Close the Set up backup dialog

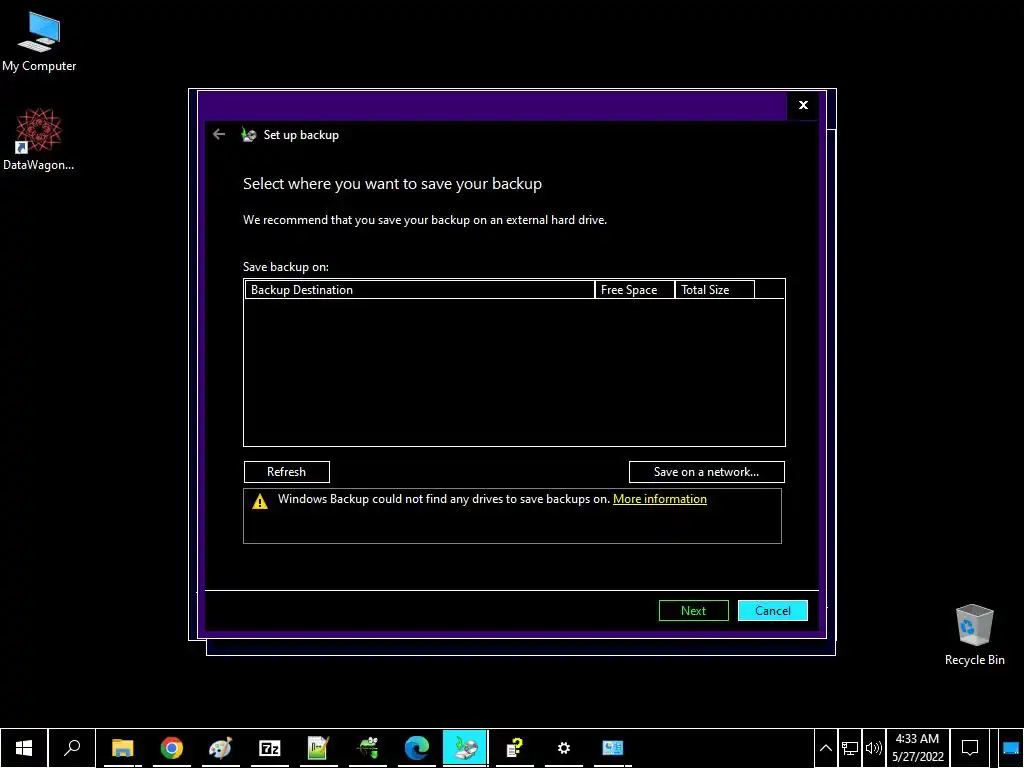(803, 105)
